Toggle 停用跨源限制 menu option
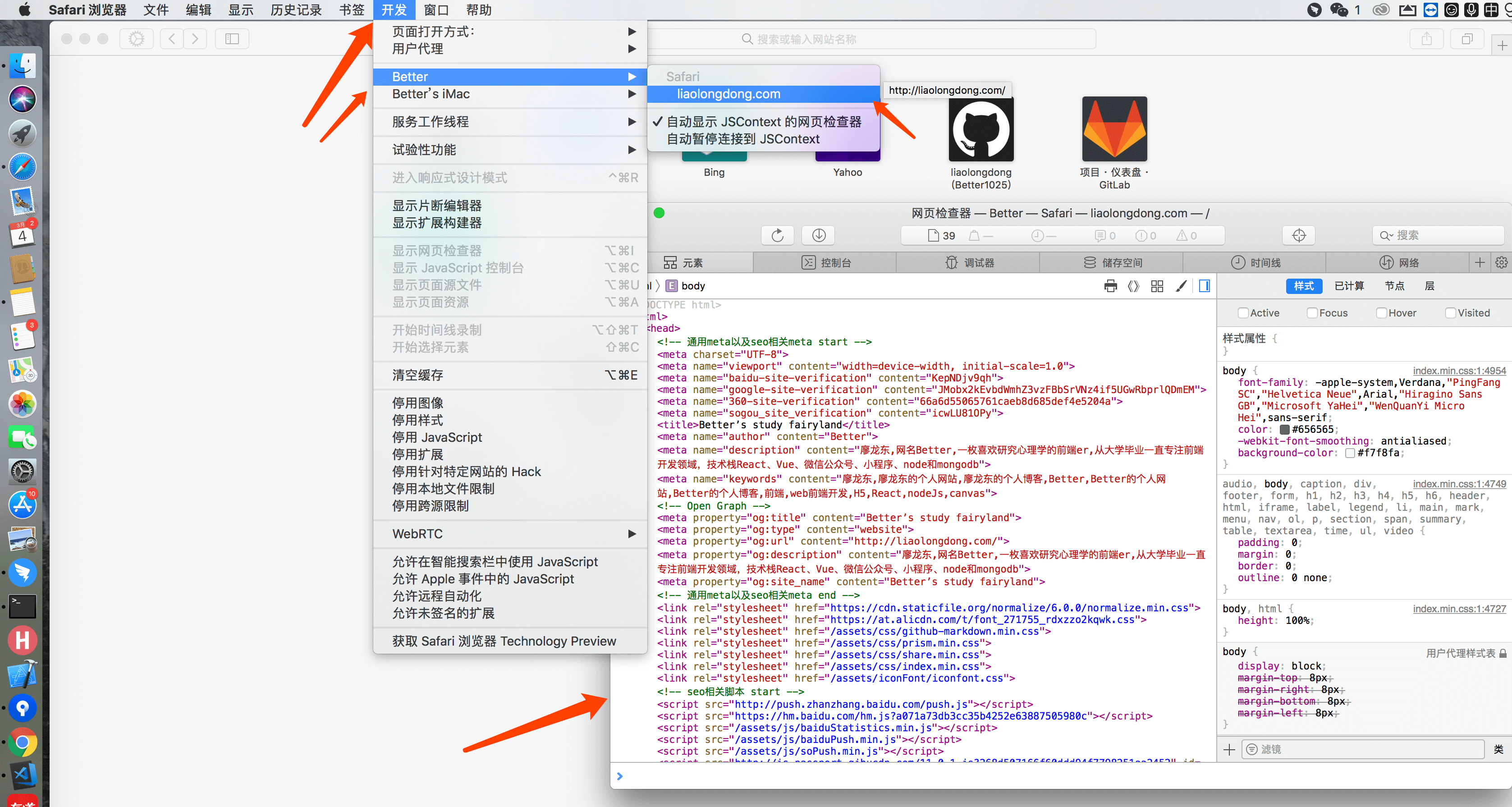The width and height of the screenshot is (1512, 807). 510,506
